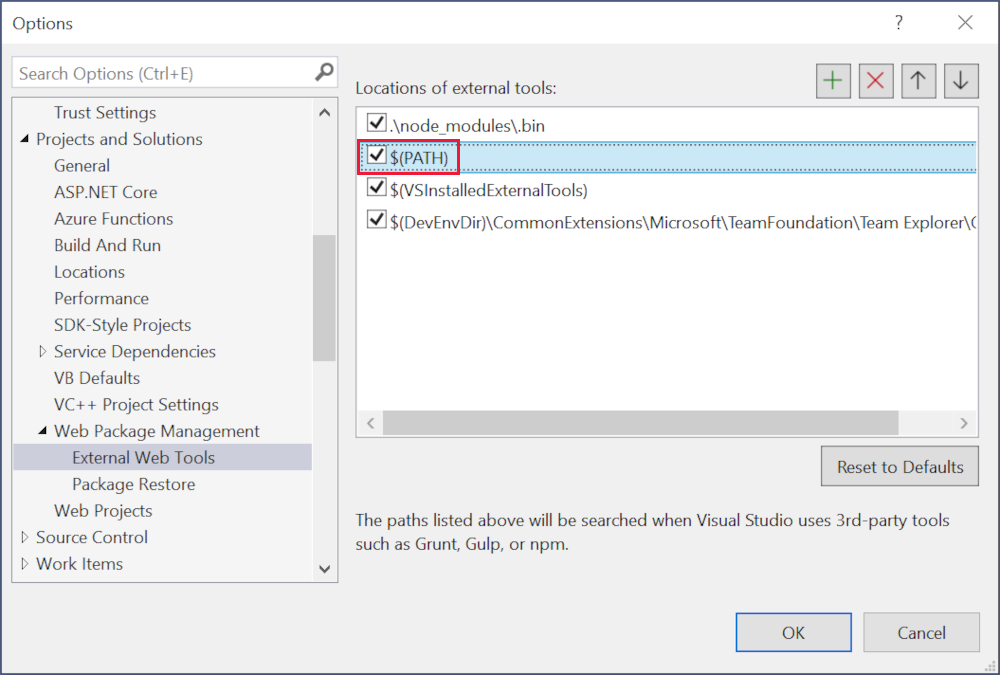The image size is (1000, 675).
Task: Click Reset to Defaults button
Action: click(x=900, y=466)
